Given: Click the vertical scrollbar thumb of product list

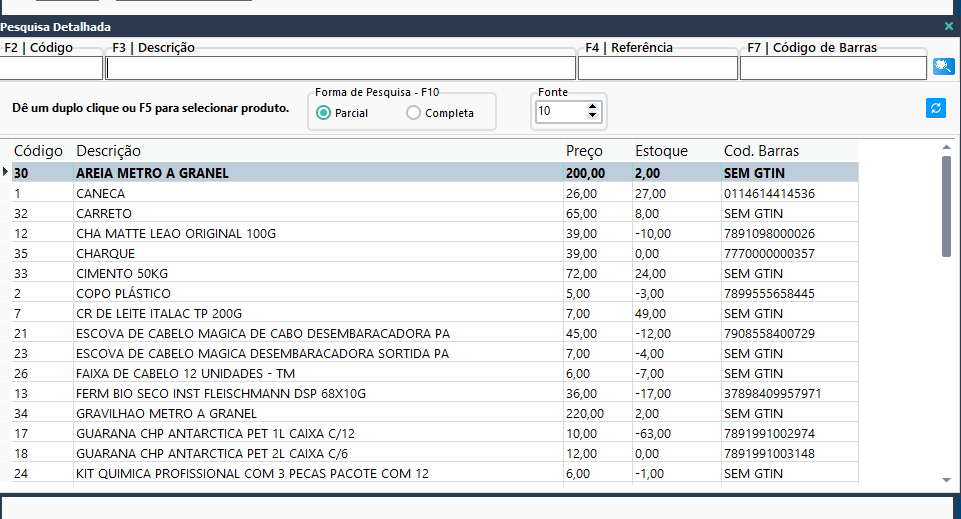Looking at the screenshot, I should click(x=946, y=206).
